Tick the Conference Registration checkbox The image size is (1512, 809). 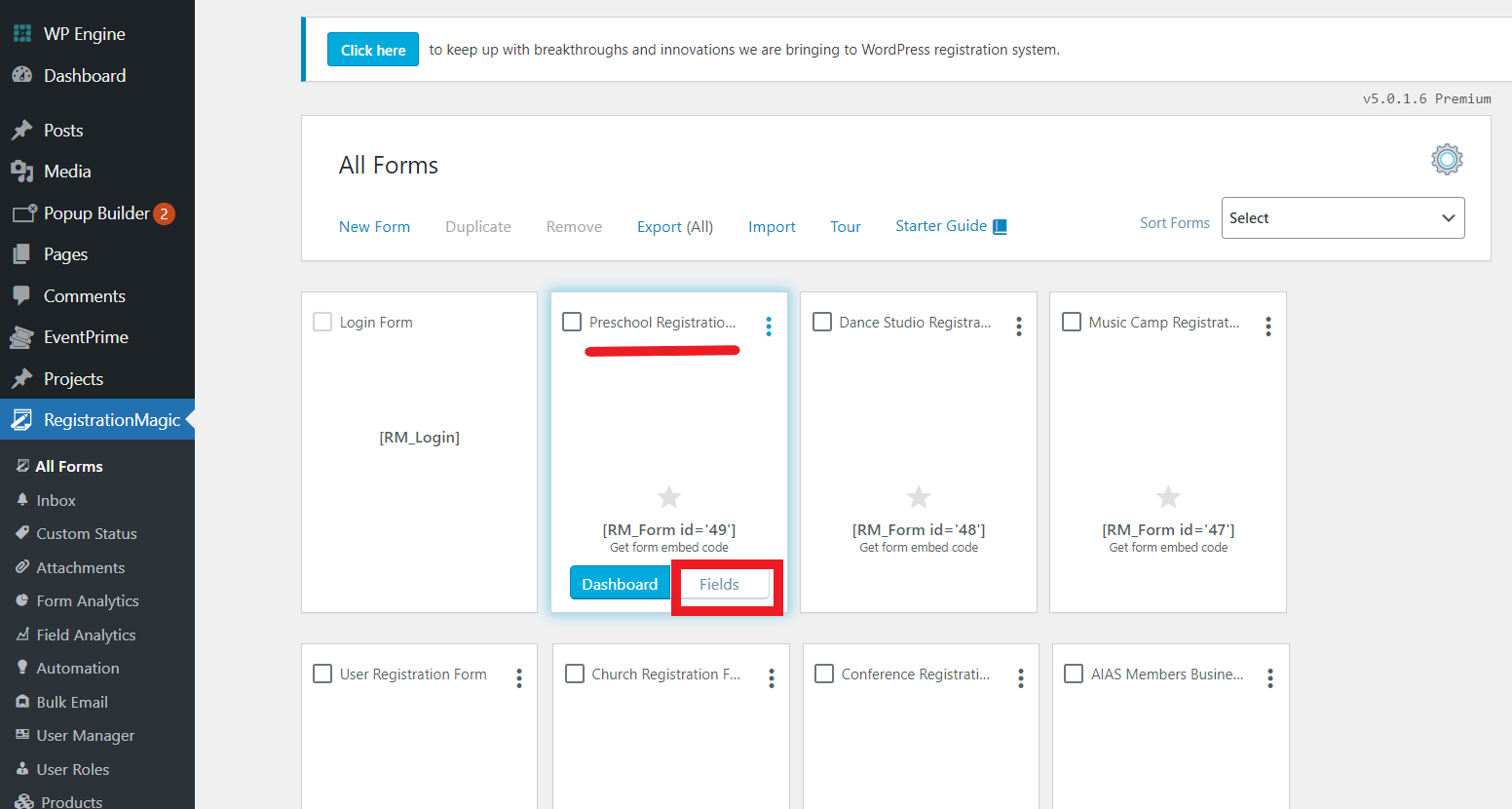[x=824, y=674]
